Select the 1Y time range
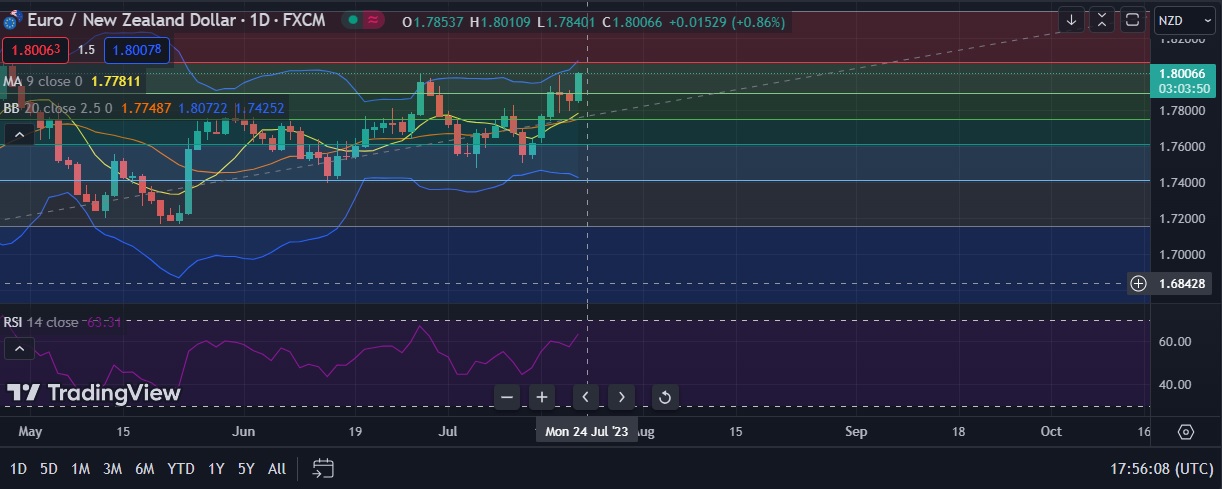1222x489 pixels. coord(216,468)
